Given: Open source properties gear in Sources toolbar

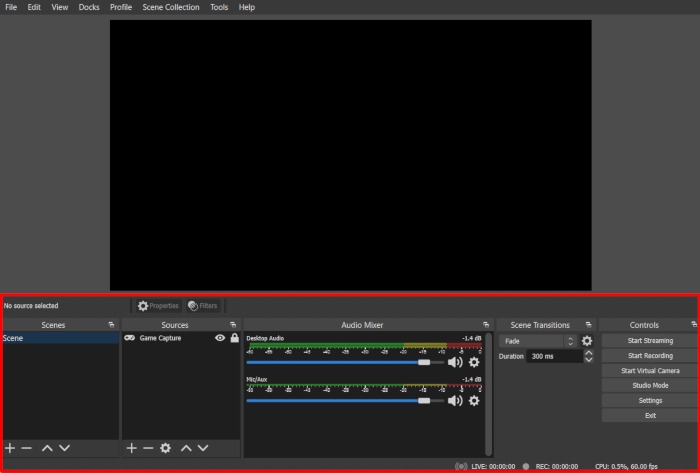Looking at the screenshot, I should (166, 448).
